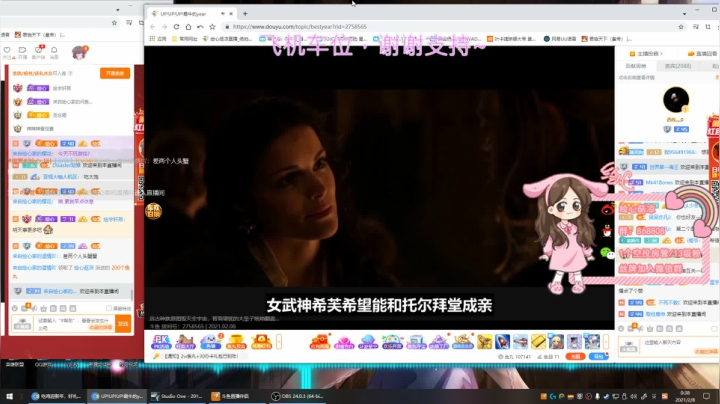720x404 pixels.
Task: Click the 主播投稿 link atop the right panel
Action: [647, 54]
